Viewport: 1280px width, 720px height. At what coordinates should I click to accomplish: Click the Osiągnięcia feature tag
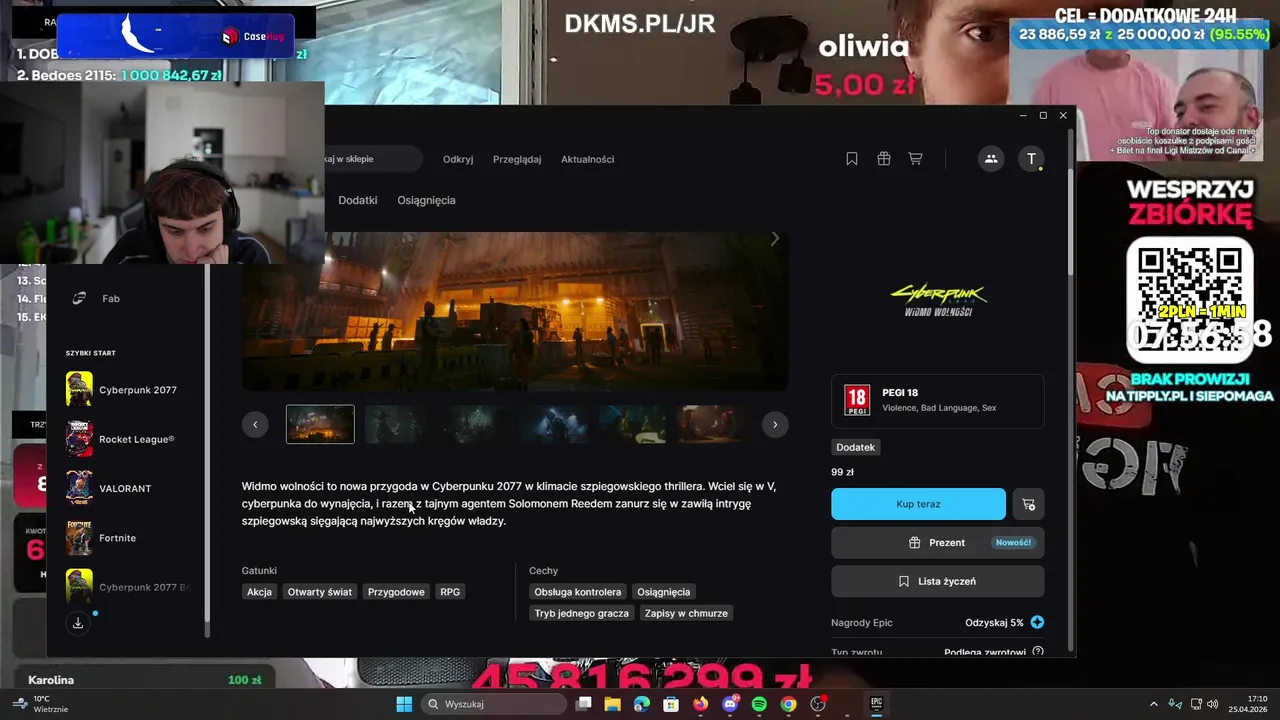664,592
